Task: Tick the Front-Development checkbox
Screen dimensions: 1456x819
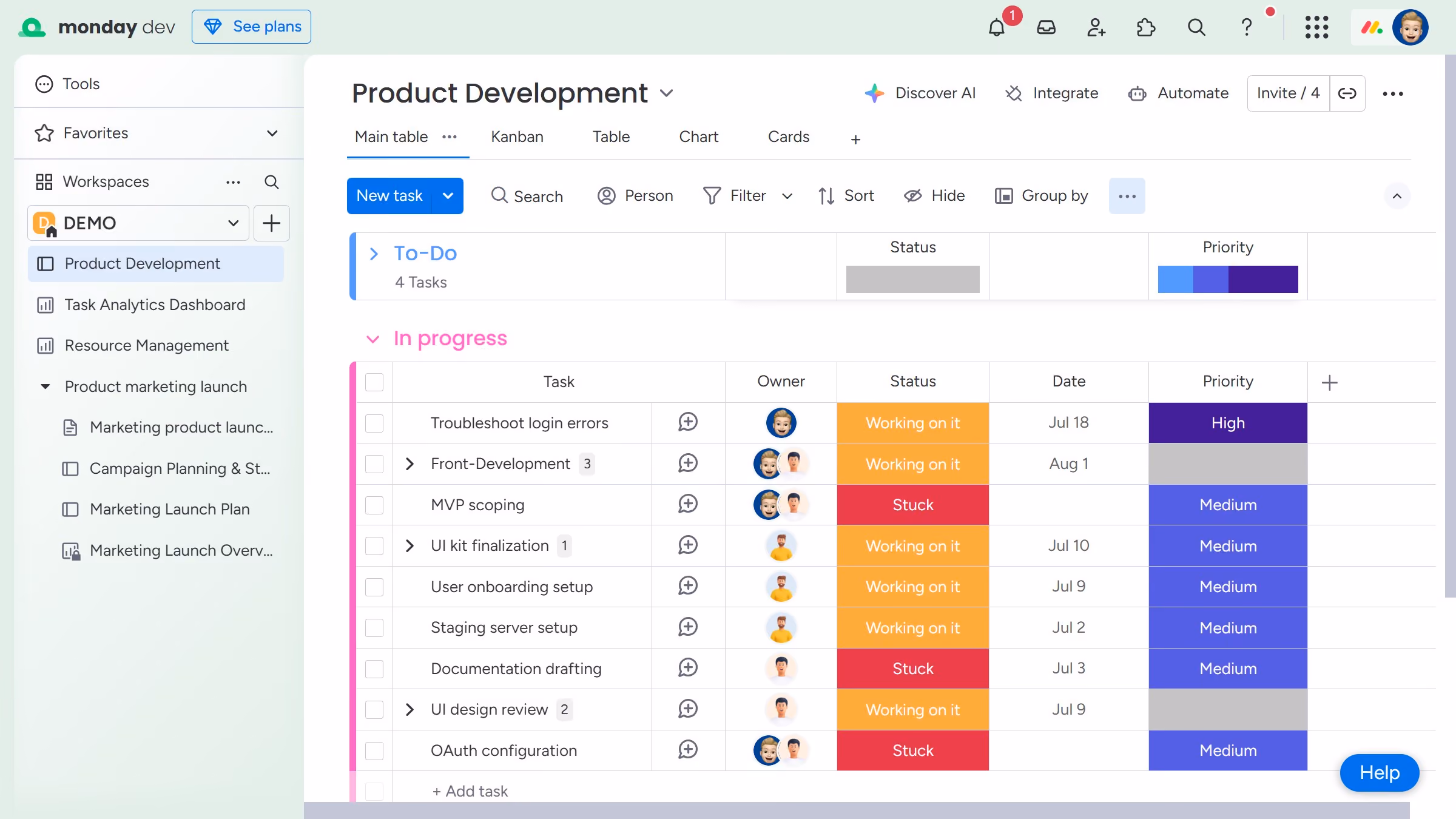Action: (x=374, y=464)
